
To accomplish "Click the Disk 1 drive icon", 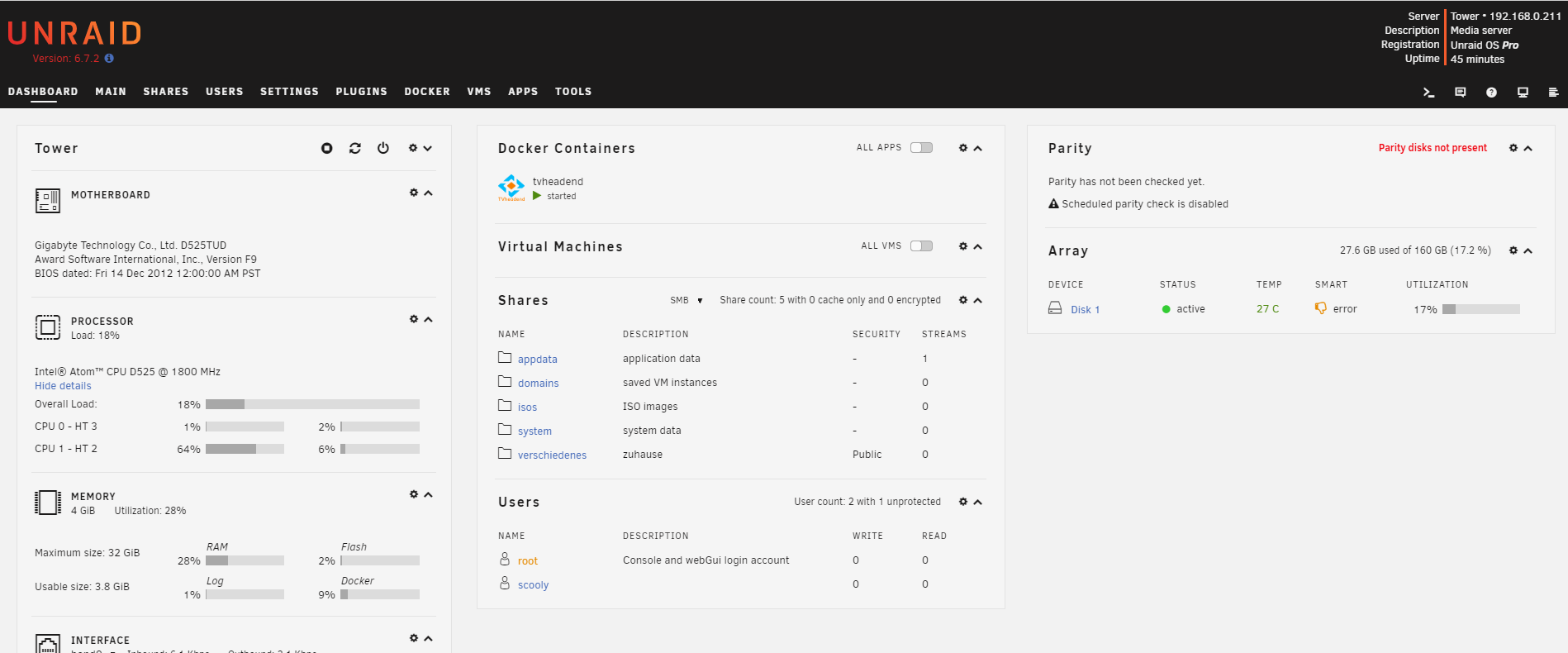I will click(x=1055, y=308).
